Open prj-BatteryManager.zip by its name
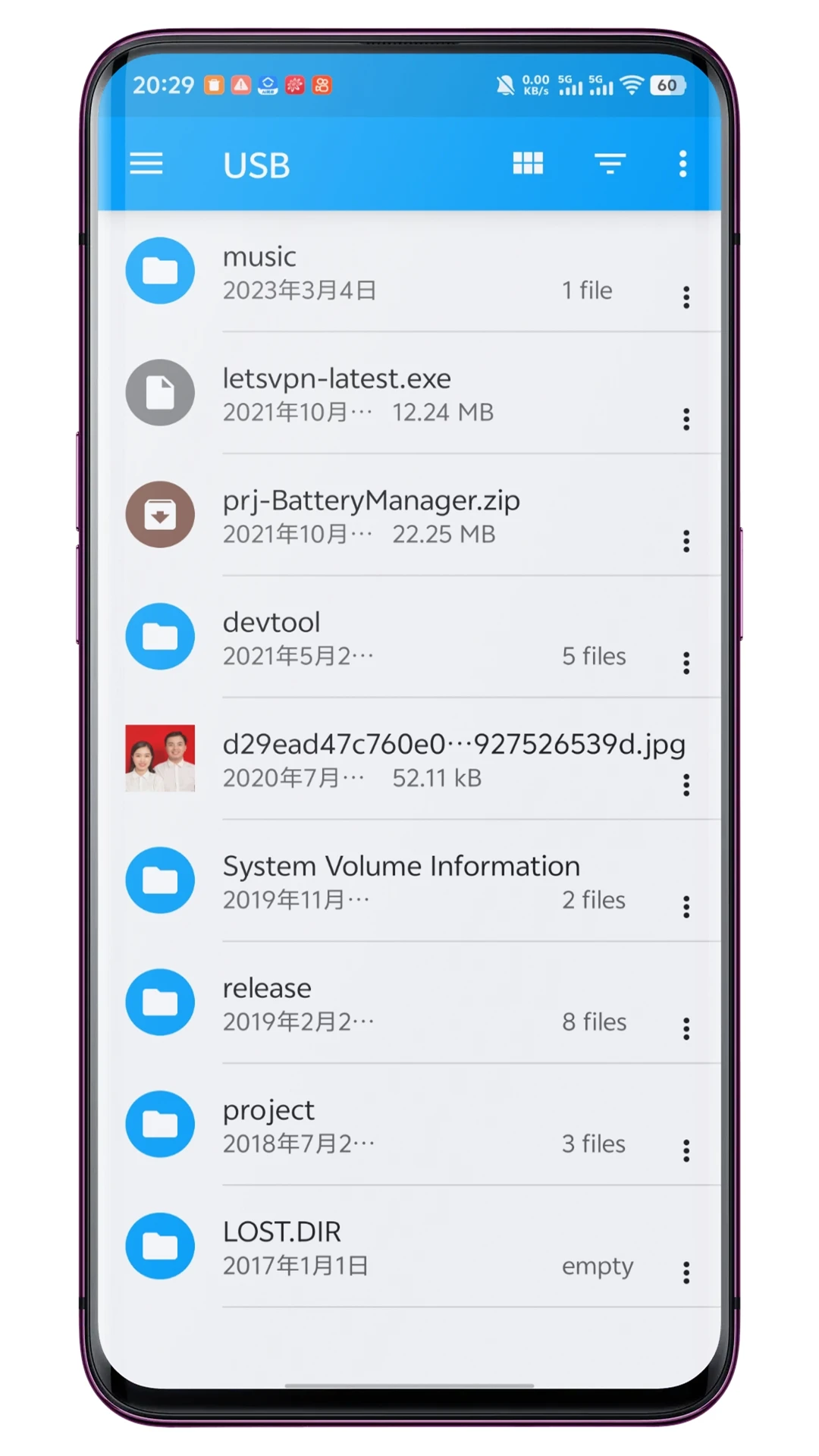This screenshot has width=819, height=1456. [x=372, y=501]
